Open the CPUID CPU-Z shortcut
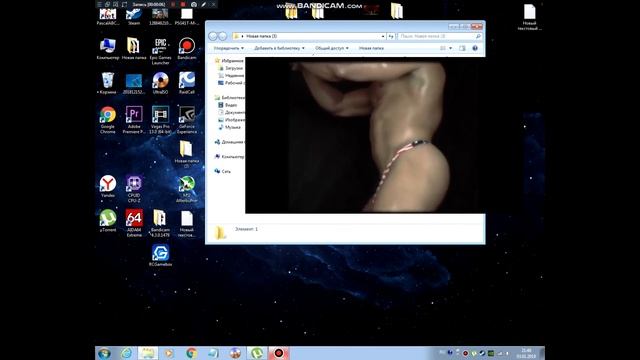Screen dimensions: 640x360 [134, 189]
